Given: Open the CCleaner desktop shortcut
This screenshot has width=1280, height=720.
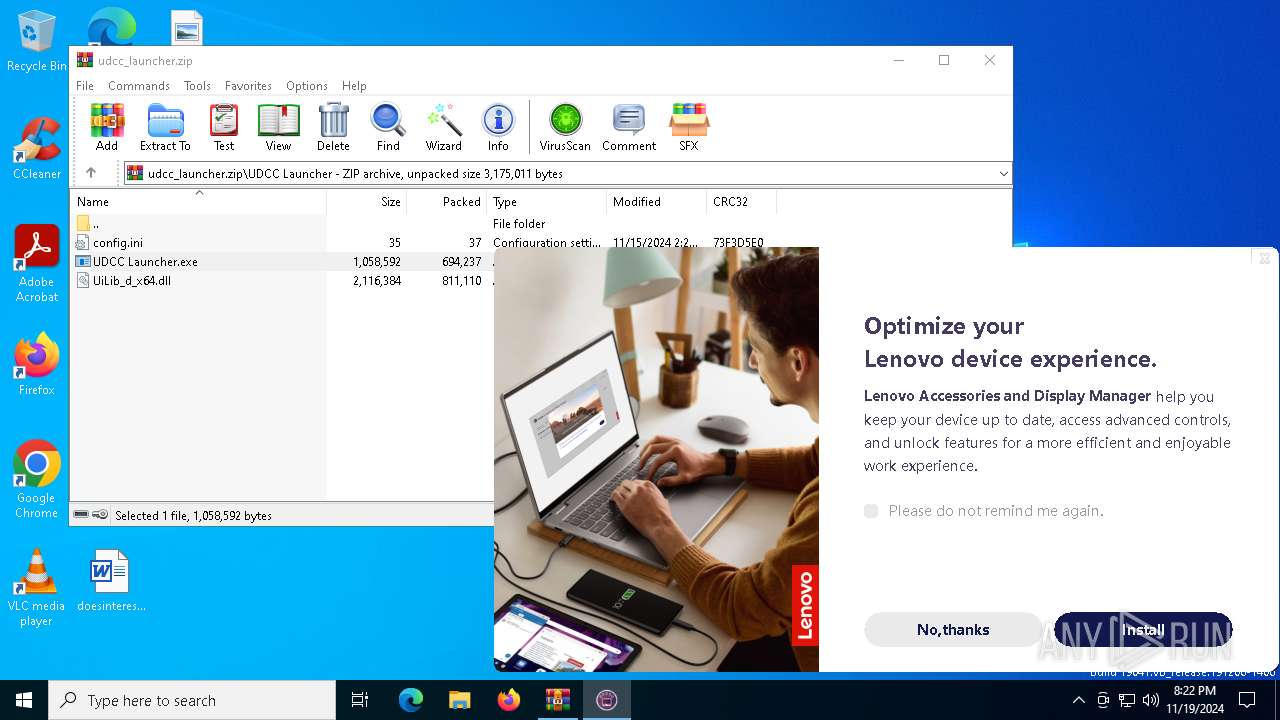Looking at the screenshot, I should tap(37, 150).
